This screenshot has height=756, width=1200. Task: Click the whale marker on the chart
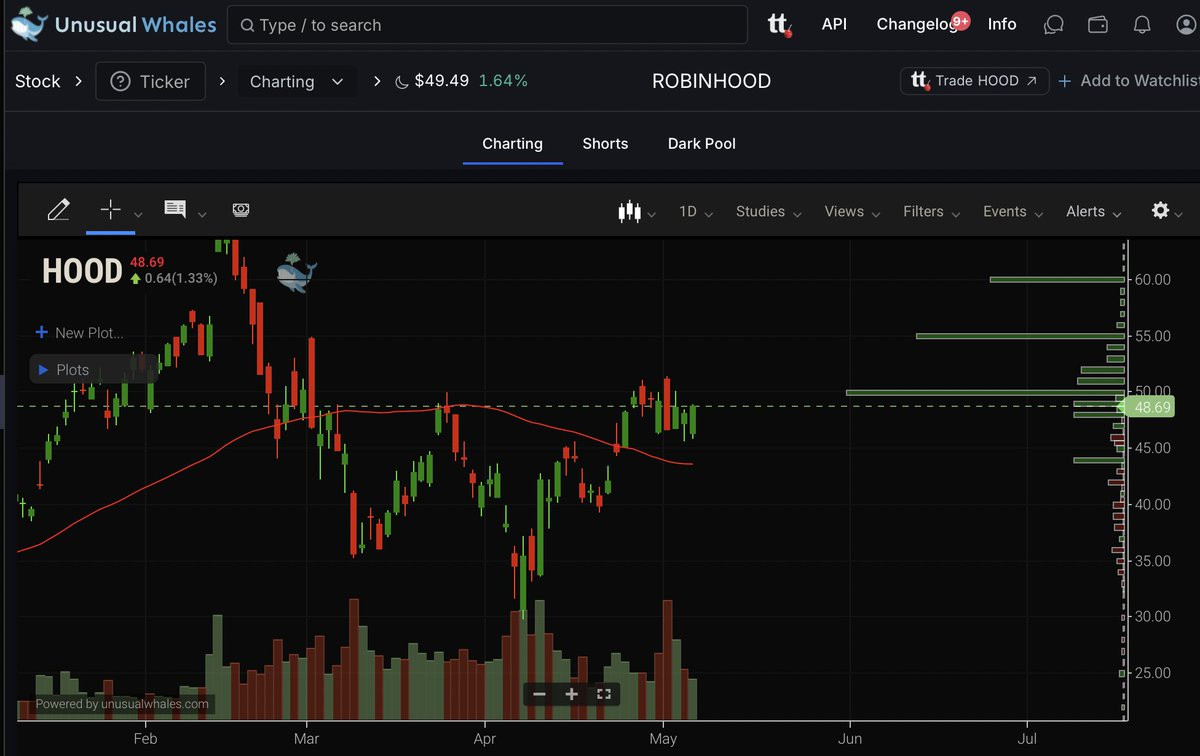[x=296, y=273]
